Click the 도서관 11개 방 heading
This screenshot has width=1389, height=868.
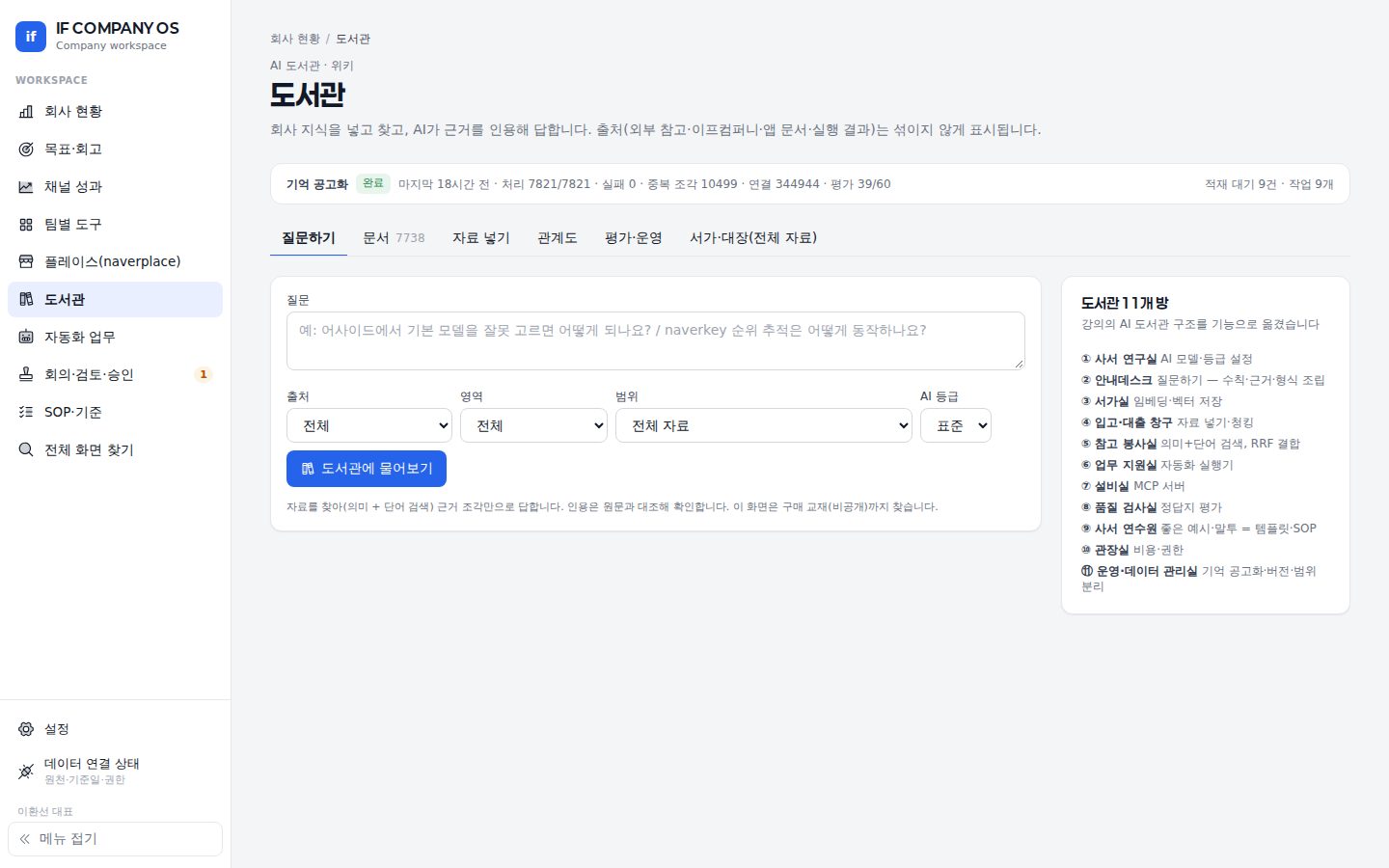[1125, 303]
